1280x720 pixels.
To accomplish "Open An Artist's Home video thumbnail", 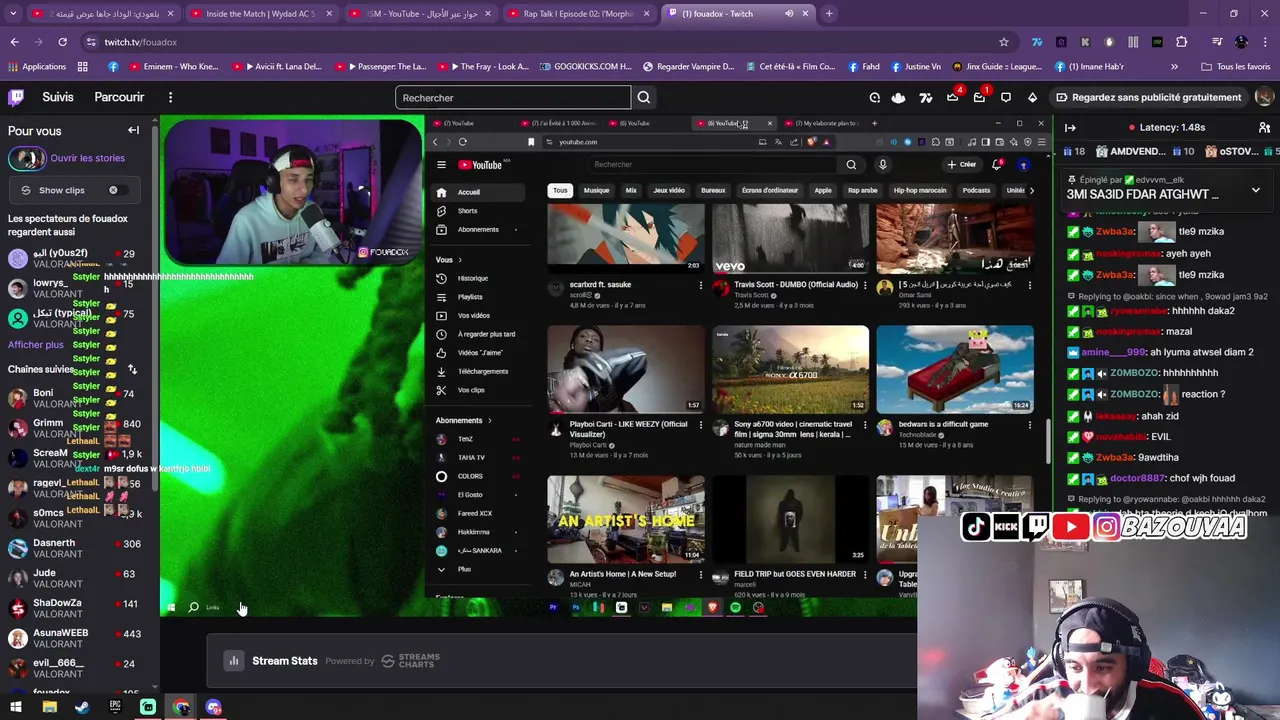I will coord(626,519).
